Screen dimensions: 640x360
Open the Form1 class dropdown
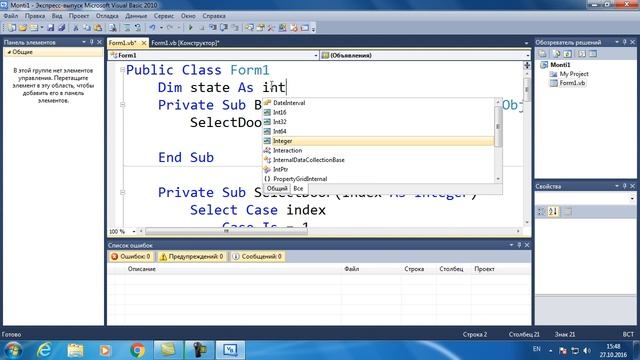coord(316,56)
